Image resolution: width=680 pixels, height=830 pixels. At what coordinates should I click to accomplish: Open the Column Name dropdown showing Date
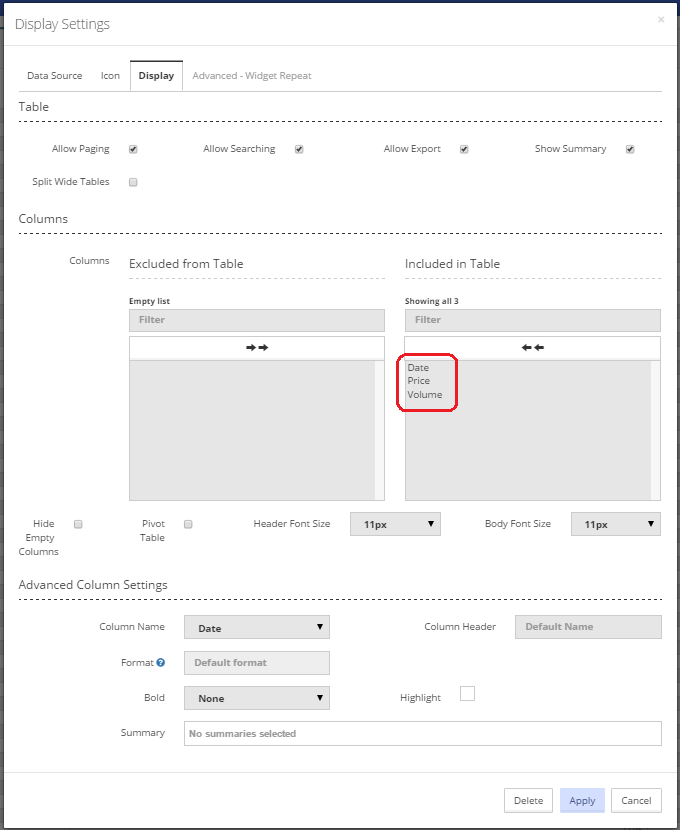(x=257, y=627)
